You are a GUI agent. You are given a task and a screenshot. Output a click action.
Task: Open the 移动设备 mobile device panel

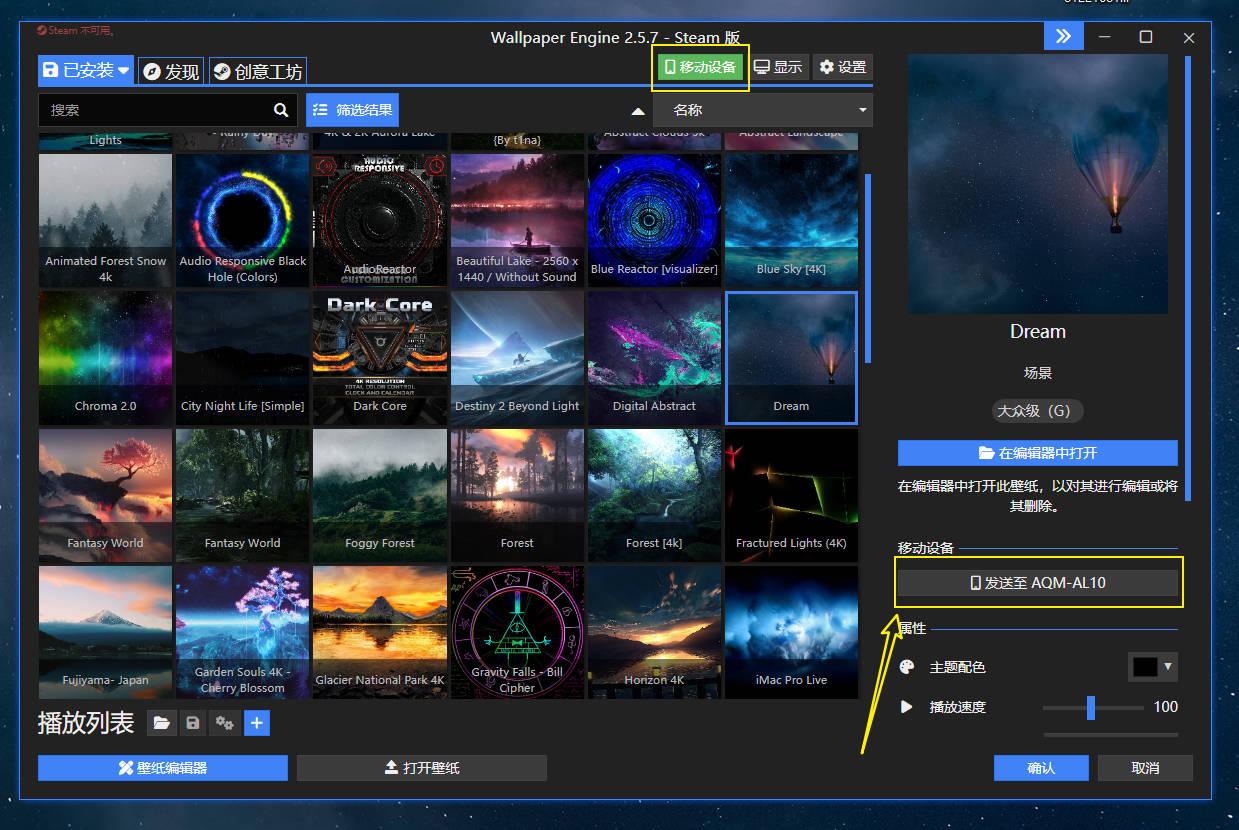pyautogui.click(x=700, y=68)
